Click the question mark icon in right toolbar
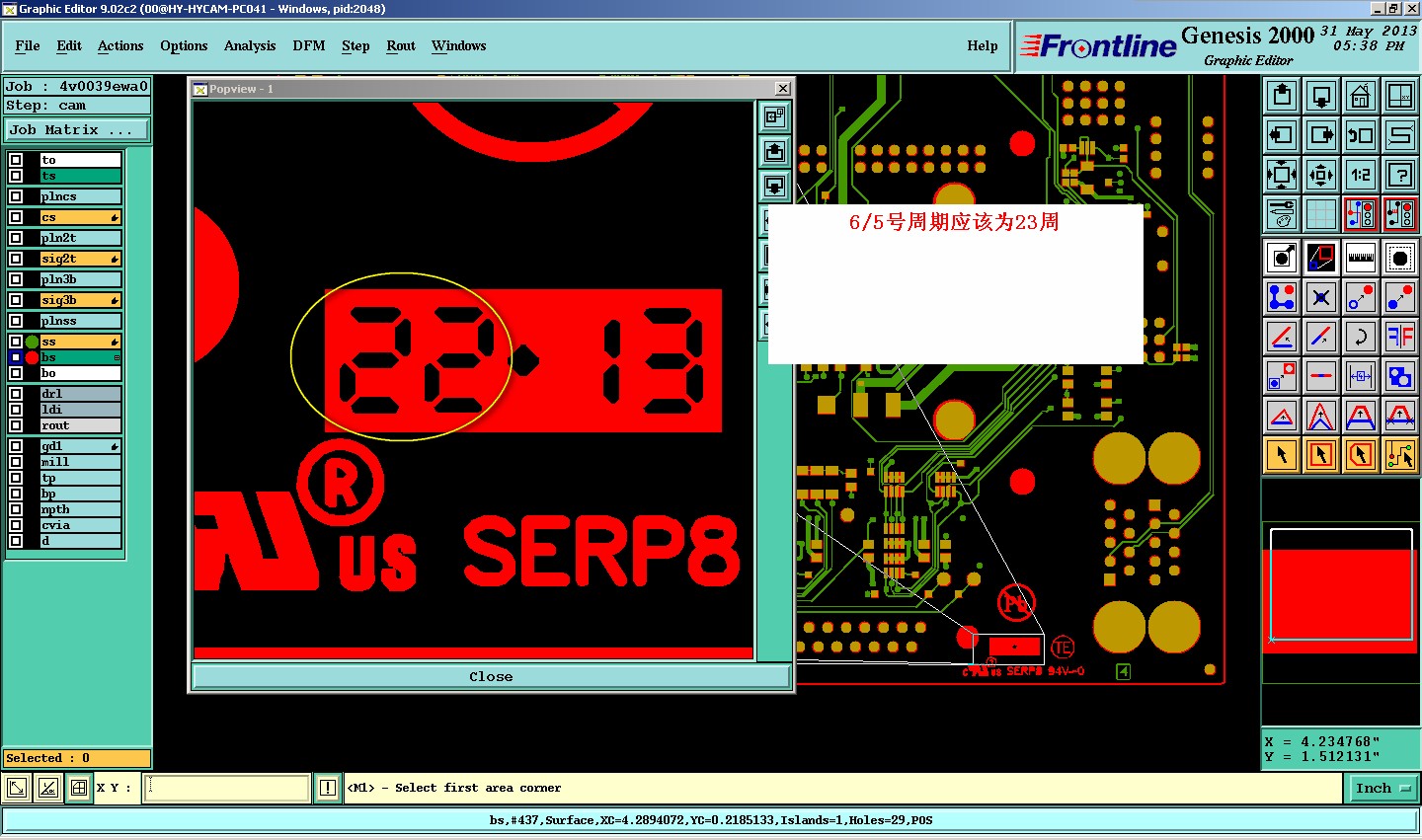This screenshot has width=1422, height=840. coord(1400,175)
